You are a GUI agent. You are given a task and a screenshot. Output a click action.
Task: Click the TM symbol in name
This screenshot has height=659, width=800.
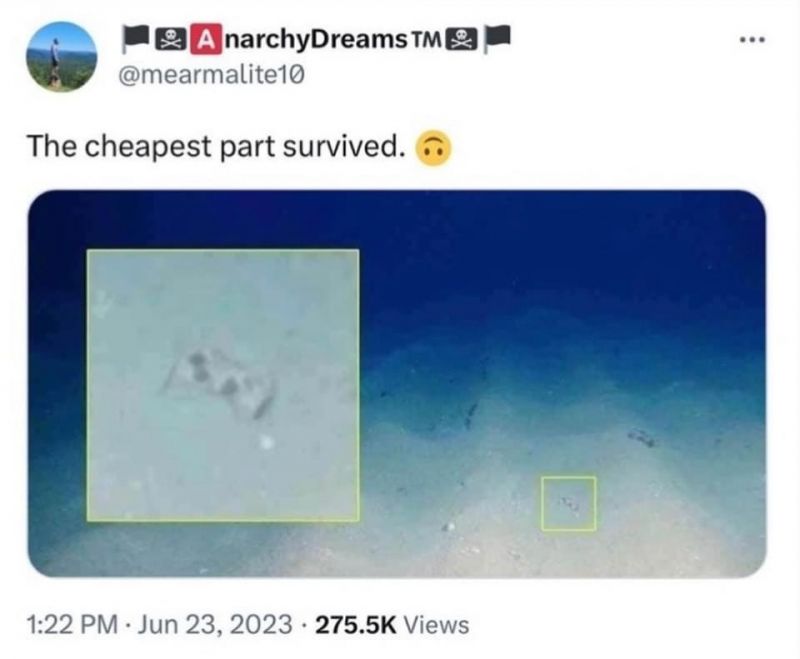pos(428,39)
